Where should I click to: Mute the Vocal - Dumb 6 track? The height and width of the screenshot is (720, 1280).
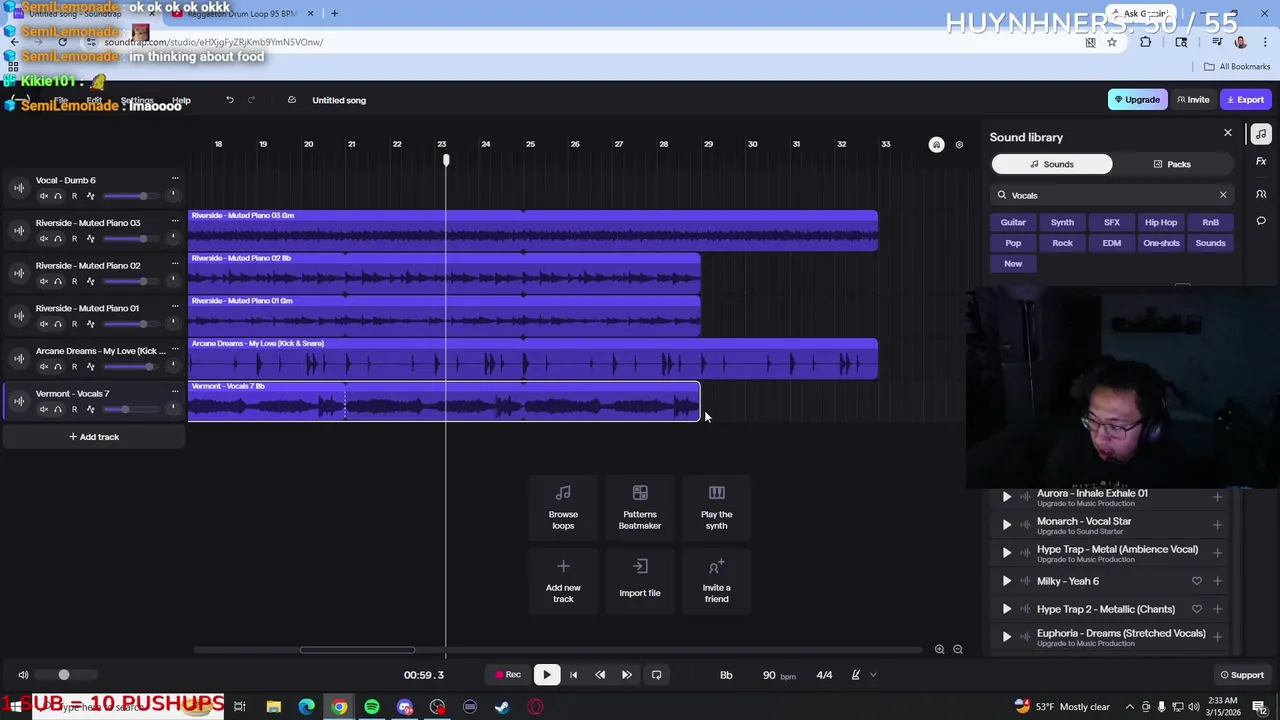click(x=43, y=196)
